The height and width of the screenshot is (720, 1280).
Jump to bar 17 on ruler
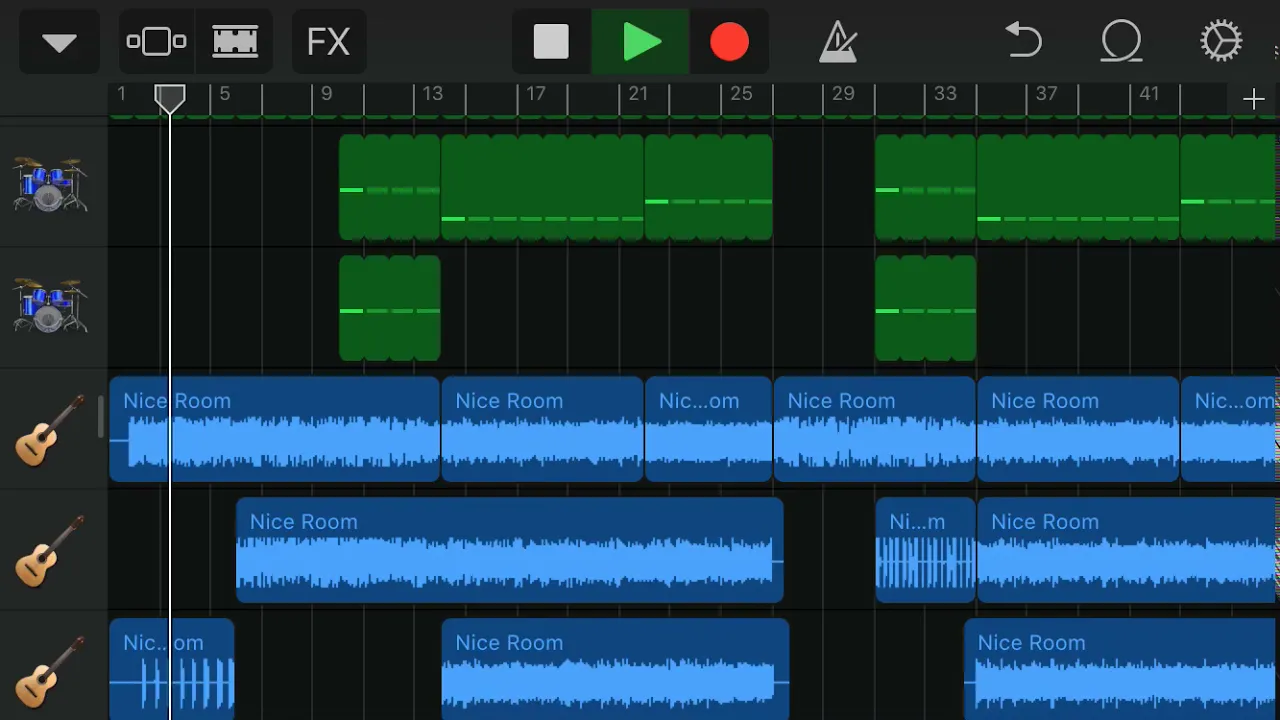tap(536, 94)
